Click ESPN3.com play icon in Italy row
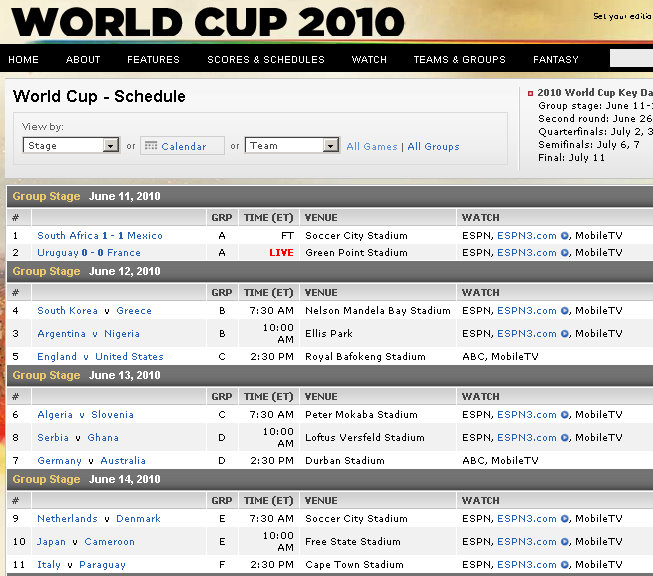The image size is (653, 576). [x=564, y=565]
